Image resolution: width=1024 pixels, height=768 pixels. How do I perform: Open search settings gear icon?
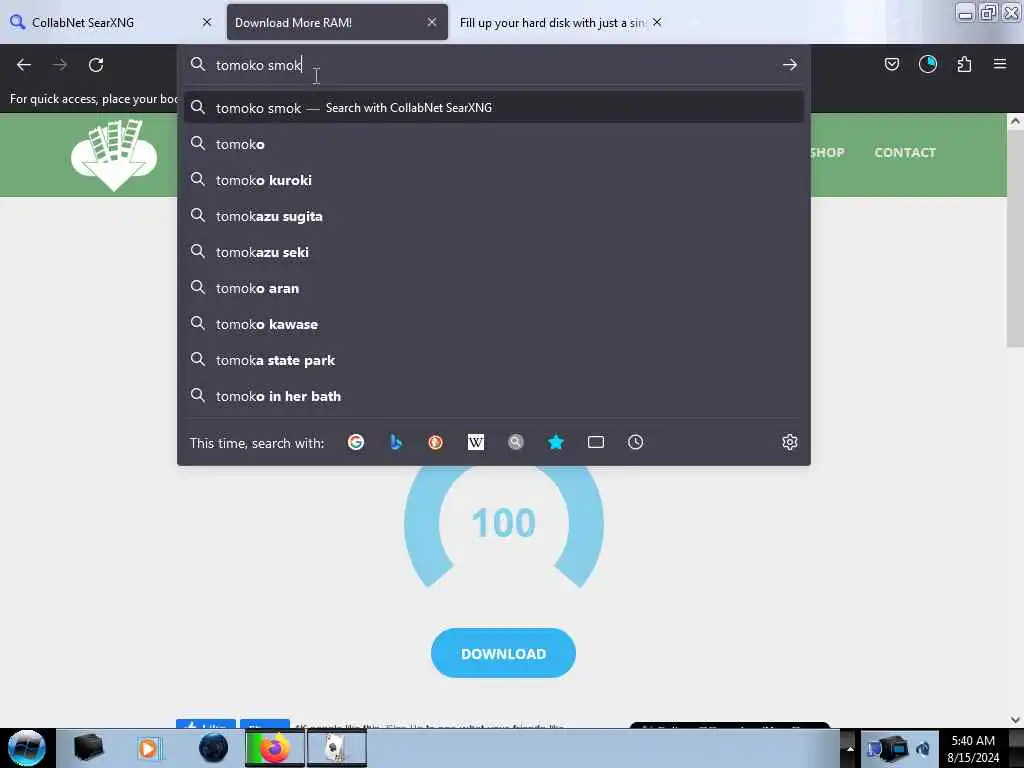tap(790, 442)
